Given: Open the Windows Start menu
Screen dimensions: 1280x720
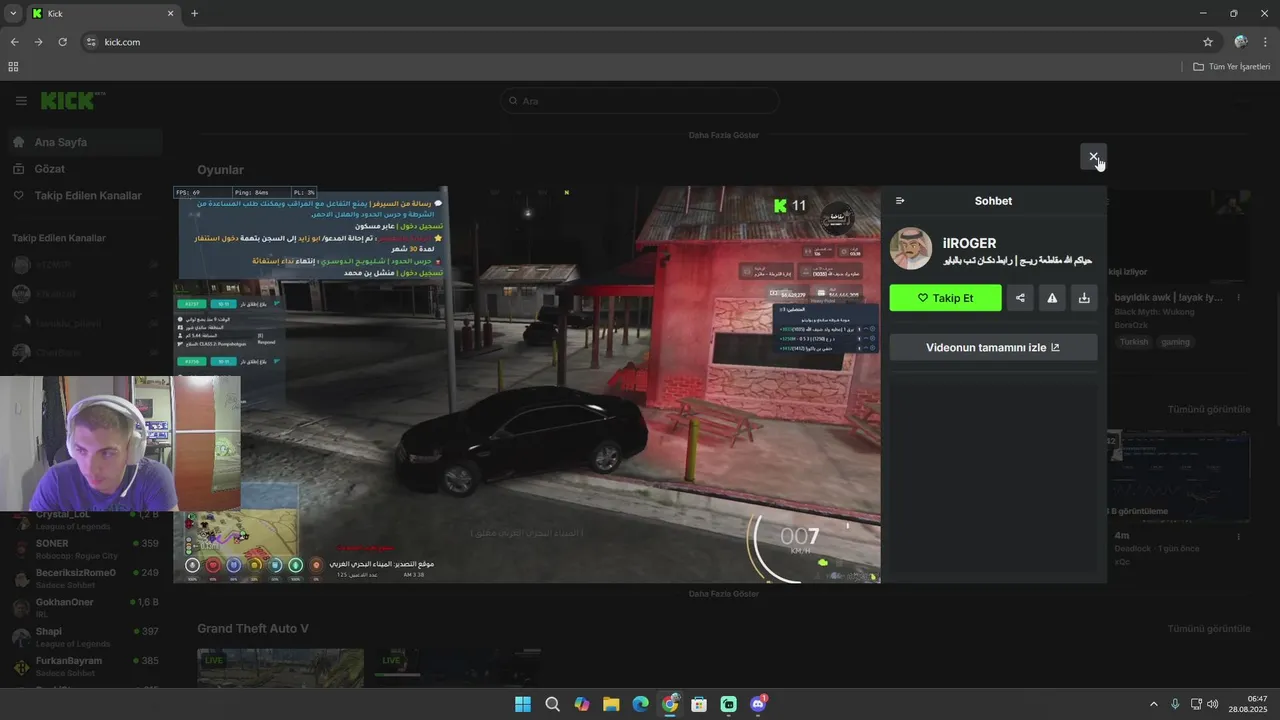Looking at the screenshot, I should pyautogui.click(x=523, y=704).
